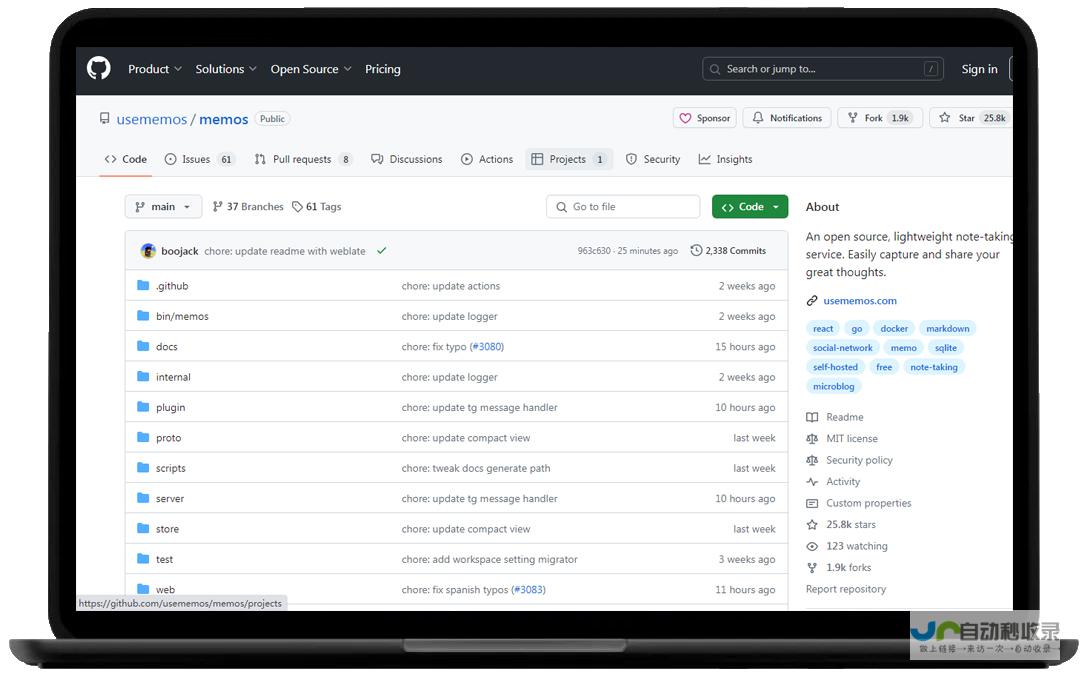The image size is (1080, 680).
Task: Click the bell icon on Notifications
Action: tap(758, 118)
